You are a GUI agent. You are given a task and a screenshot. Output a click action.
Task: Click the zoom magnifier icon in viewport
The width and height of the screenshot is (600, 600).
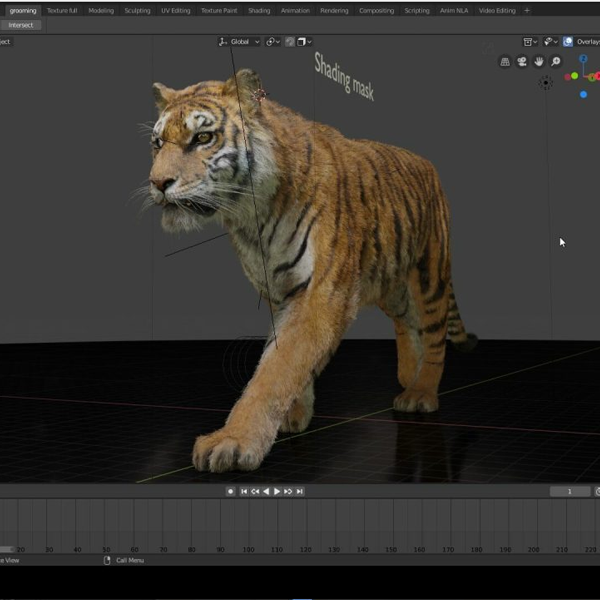pos(556,62)
